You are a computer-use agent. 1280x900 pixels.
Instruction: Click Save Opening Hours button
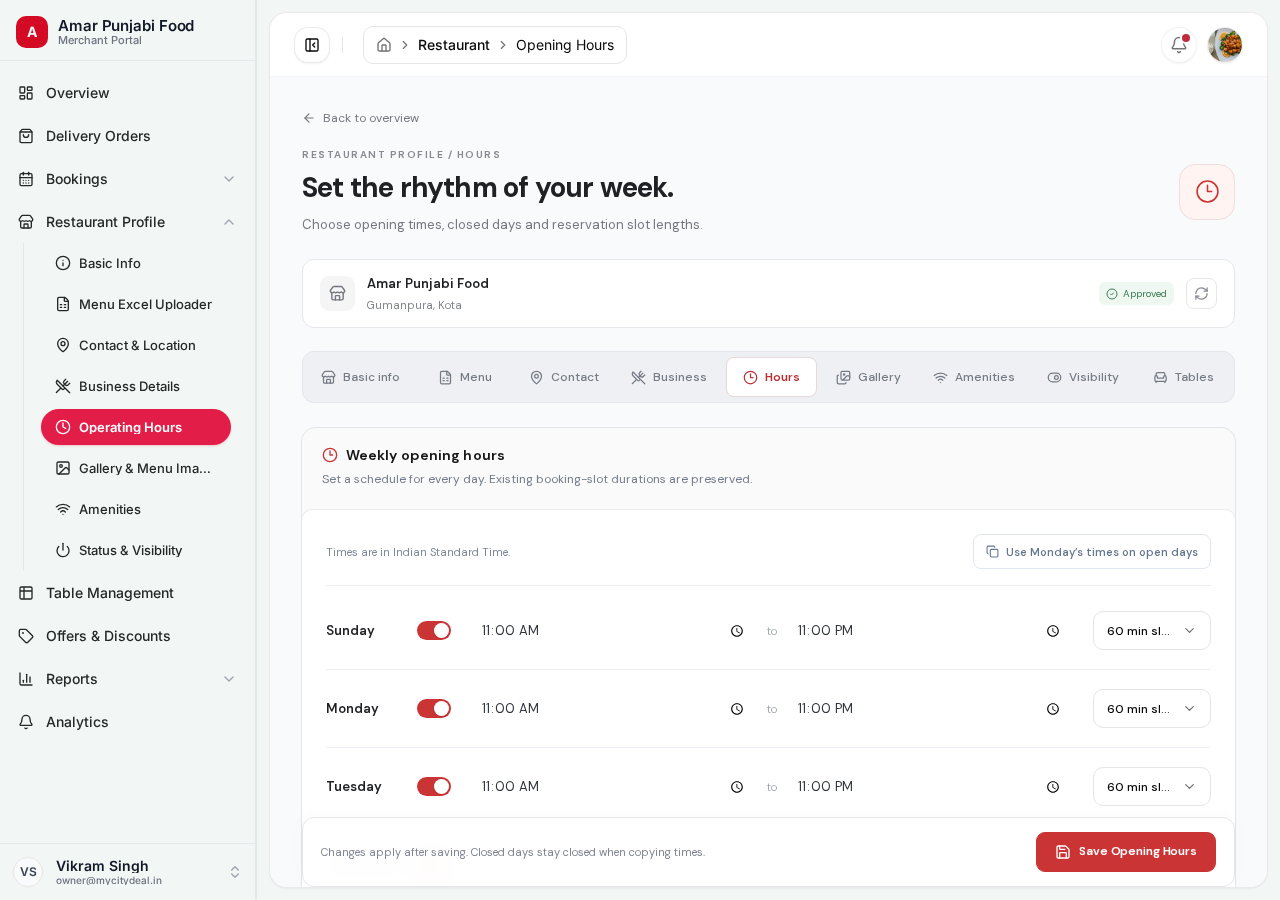pos(1126,852)
